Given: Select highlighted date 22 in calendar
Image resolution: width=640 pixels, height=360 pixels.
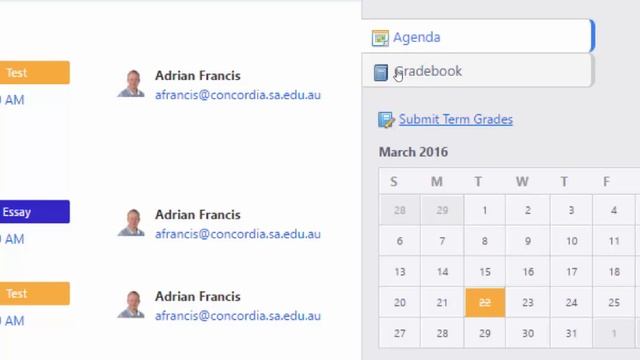Looking at the screenshot, I should coord(485,302).
